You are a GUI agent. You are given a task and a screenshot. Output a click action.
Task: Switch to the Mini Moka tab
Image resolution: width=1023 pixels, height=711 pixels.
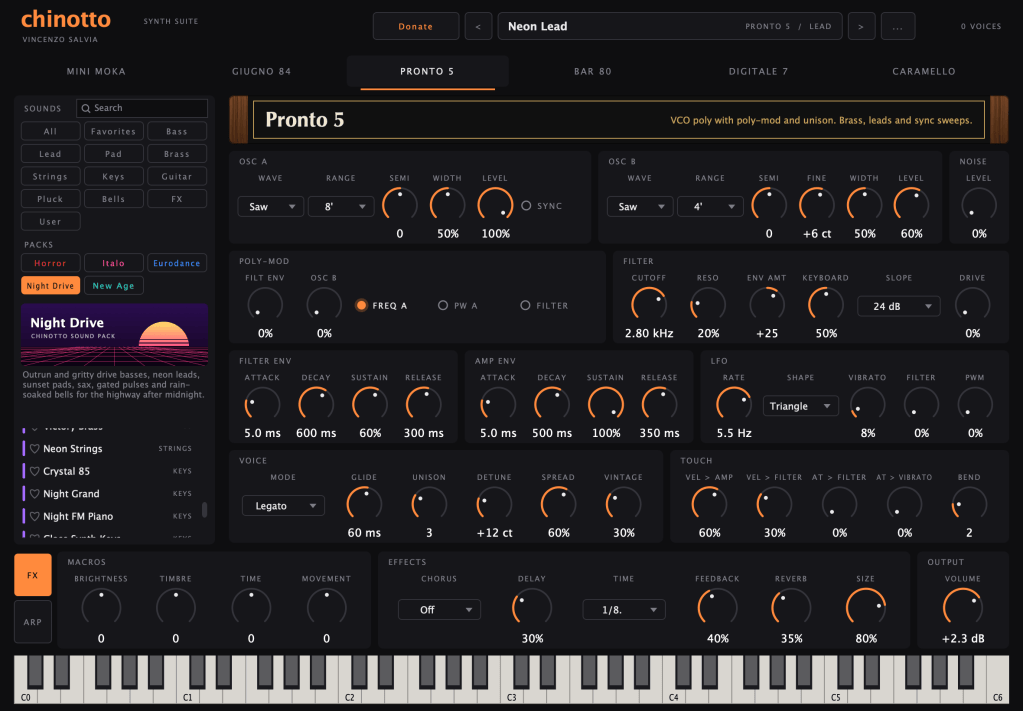pos(96,71)
